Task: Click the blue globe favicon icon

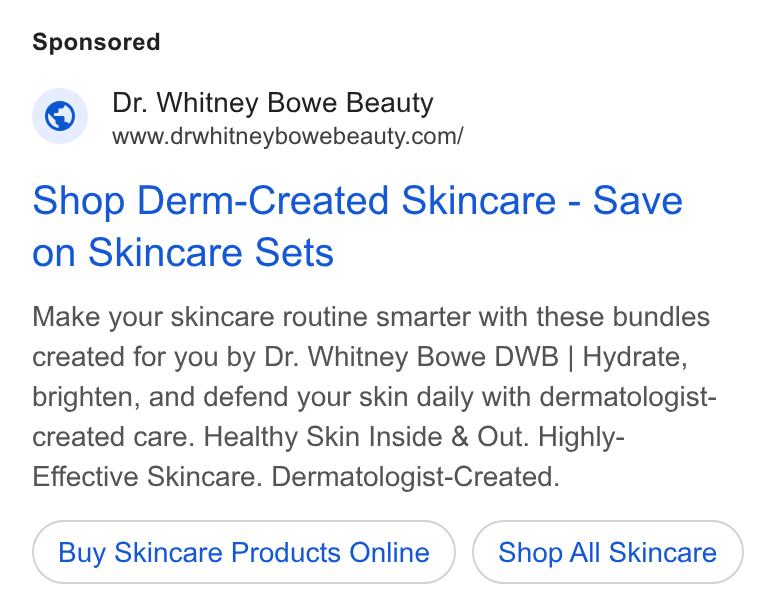Action: click(x=60, y=116)
